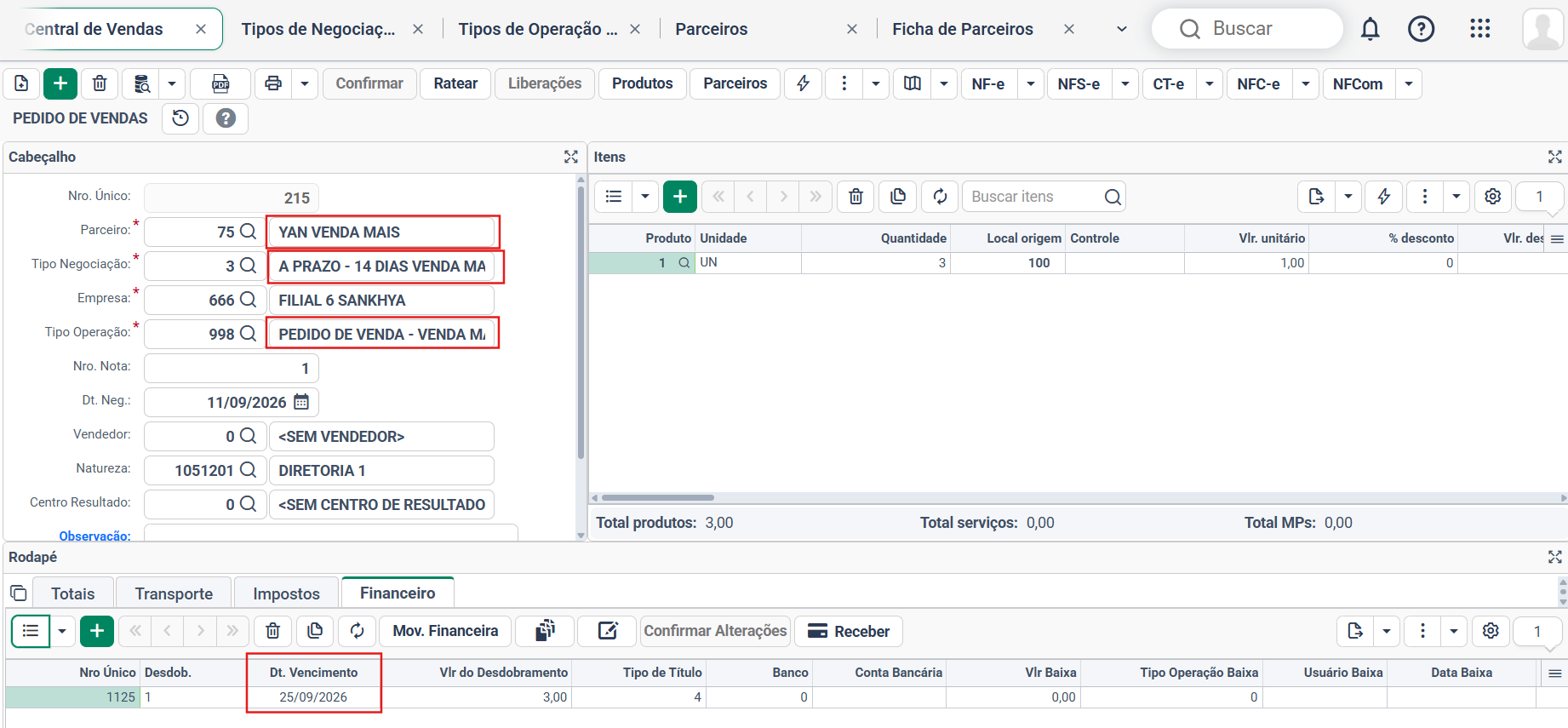Image resolution: width=1568 pixels, height=728 pixels.
Task: Add a new Financeiro record
Action: pyautogui.click(x=97, y=631)
